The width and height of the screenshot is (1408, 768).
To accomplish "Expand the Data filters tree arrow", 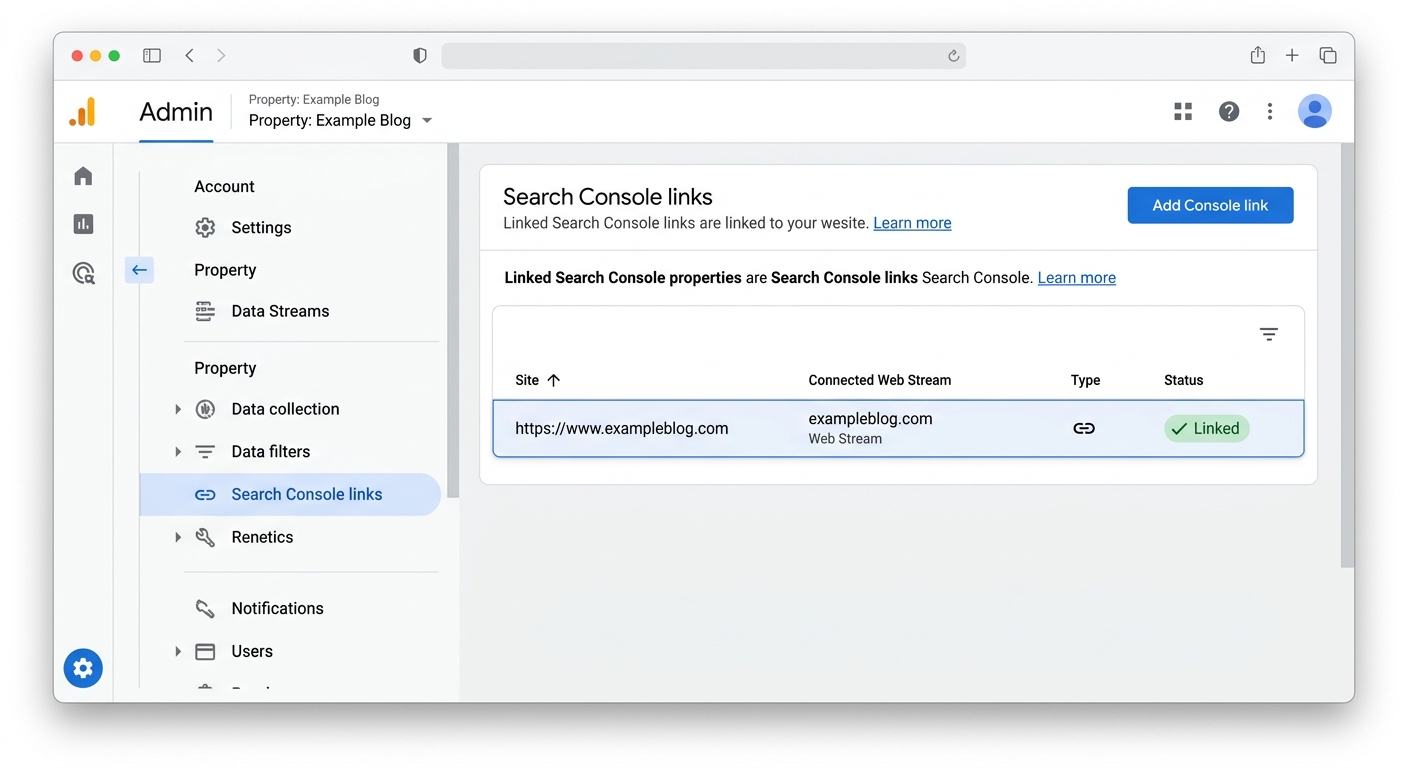I will [x=178, y=452].
